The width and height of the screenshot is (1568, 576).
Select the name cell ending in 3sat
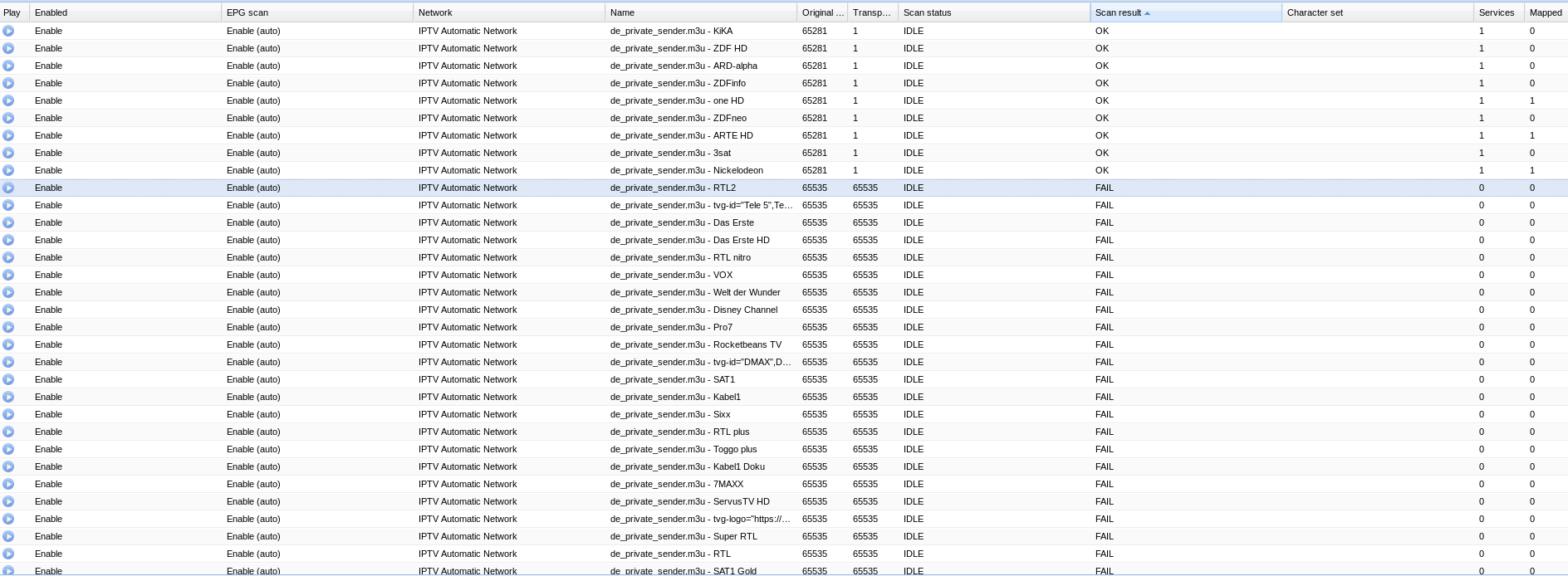pyautogui.click(x=701, y=153)
